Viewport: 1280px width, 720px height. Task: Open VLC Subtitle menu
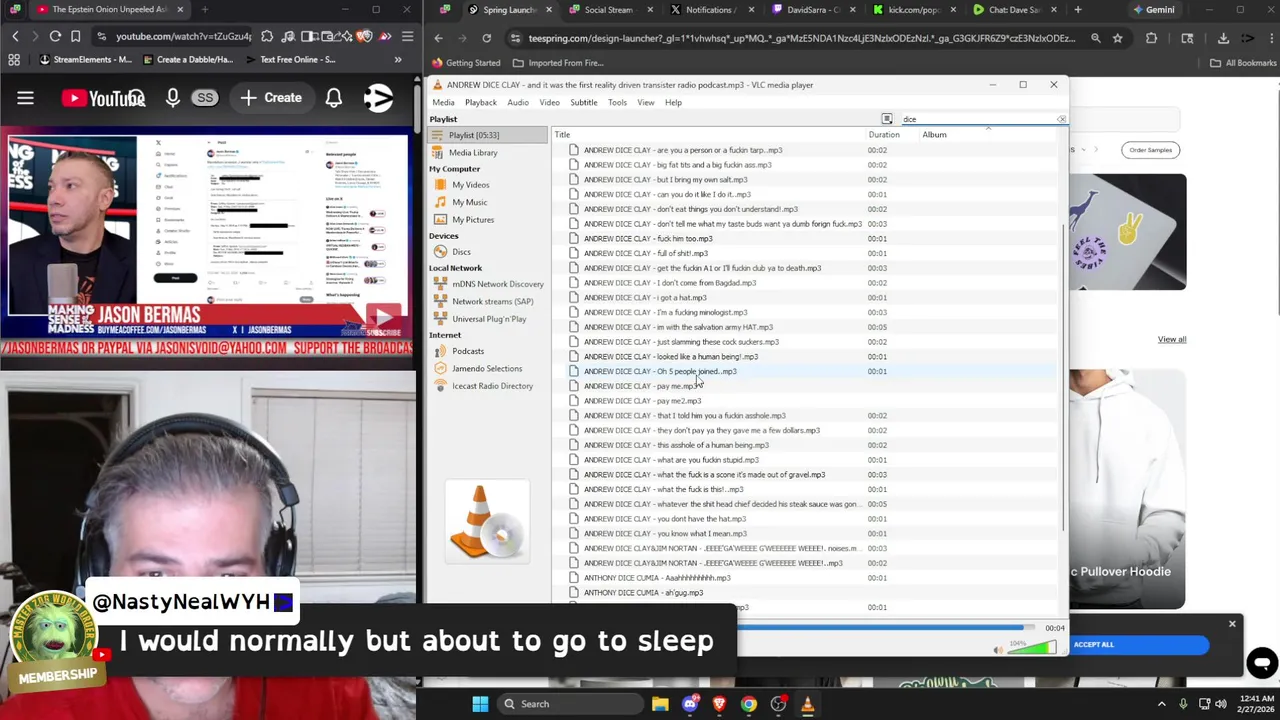[x=584, y=102]
